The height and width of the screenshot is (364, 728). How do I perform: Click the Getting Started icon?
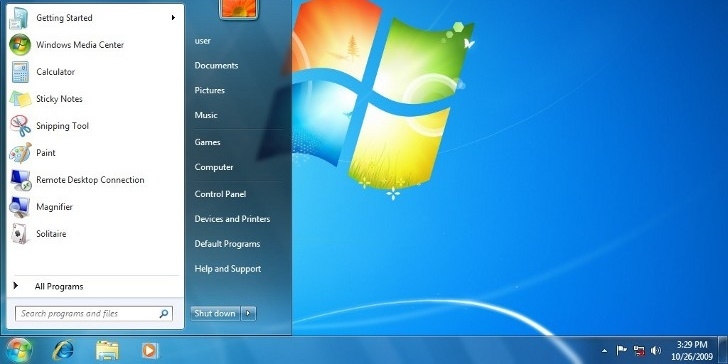pos(20,18)
